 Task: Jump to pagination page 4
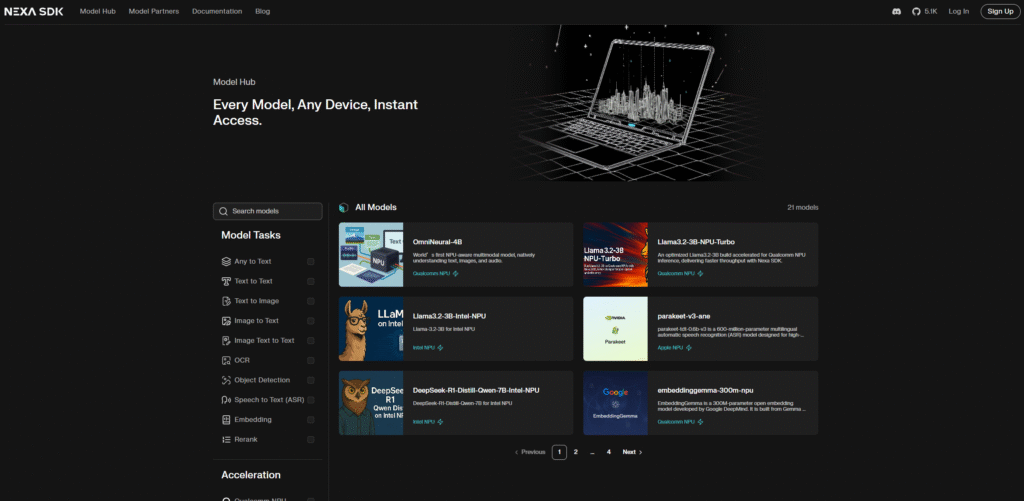coord(608,452)
